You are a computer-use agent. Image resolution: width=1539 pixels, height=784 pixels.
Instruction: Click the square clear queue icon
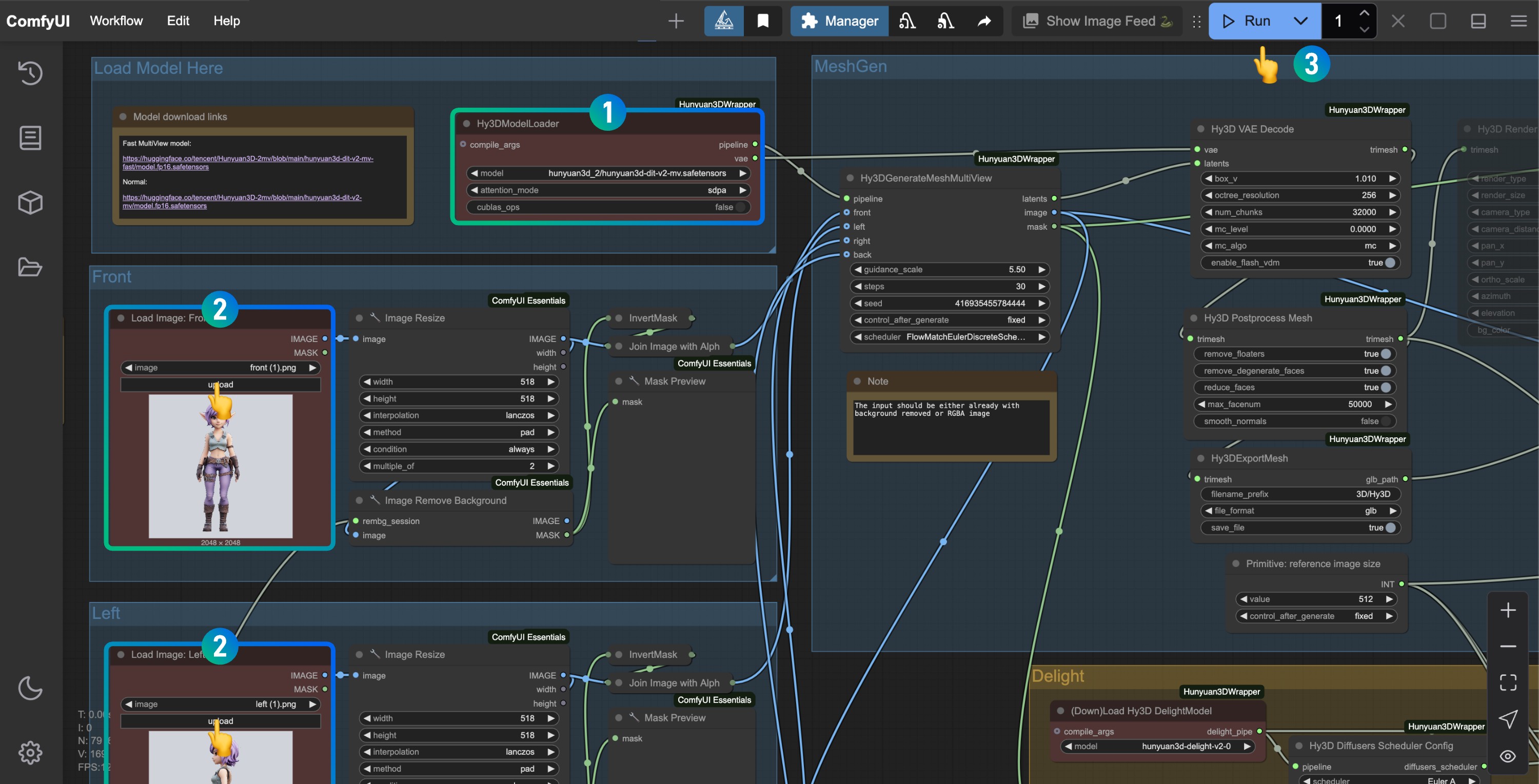point(1437,21)
